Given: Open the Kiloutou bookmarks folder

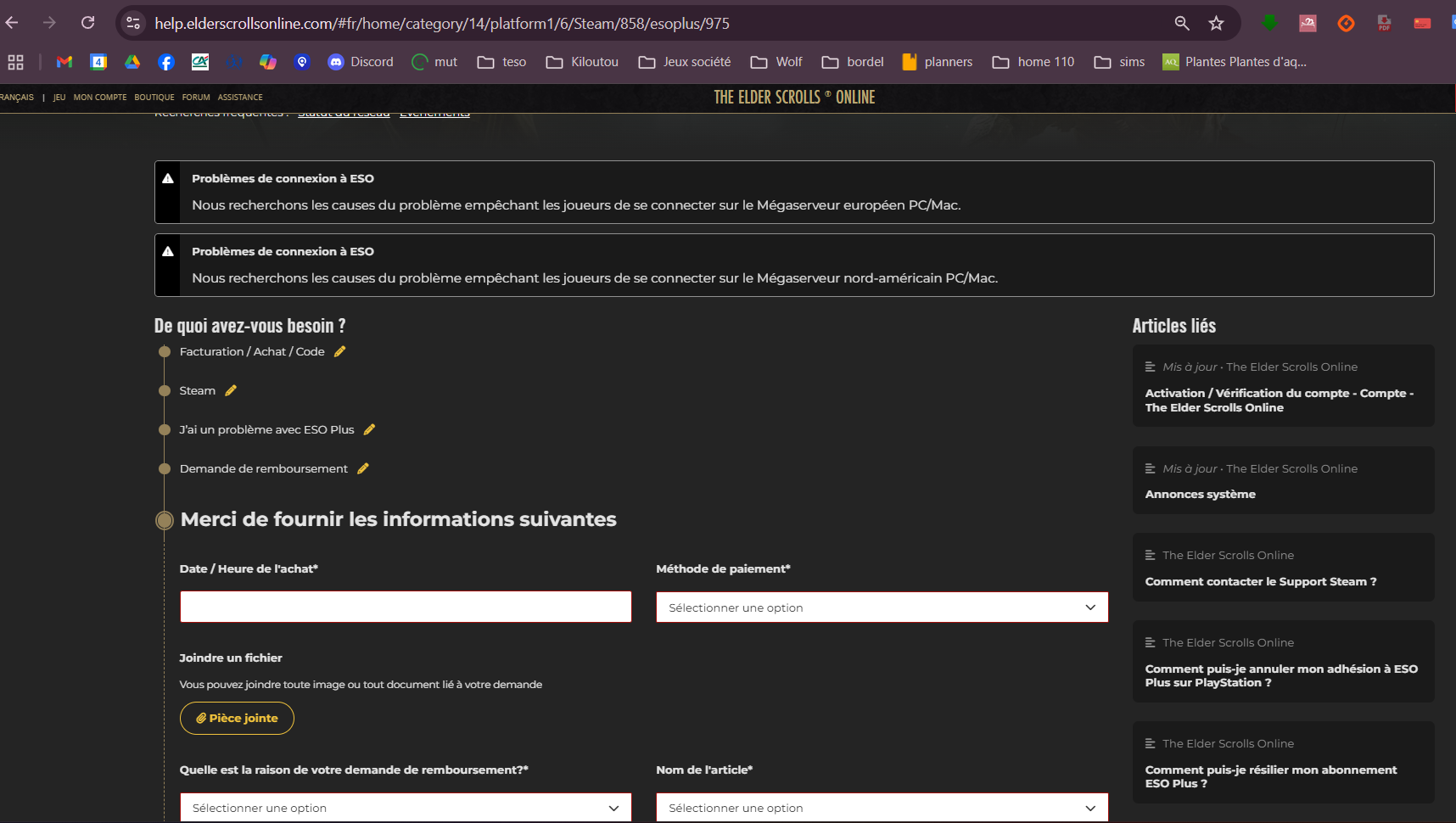Looking at the screenshot, I should click(x=582, y=62).
